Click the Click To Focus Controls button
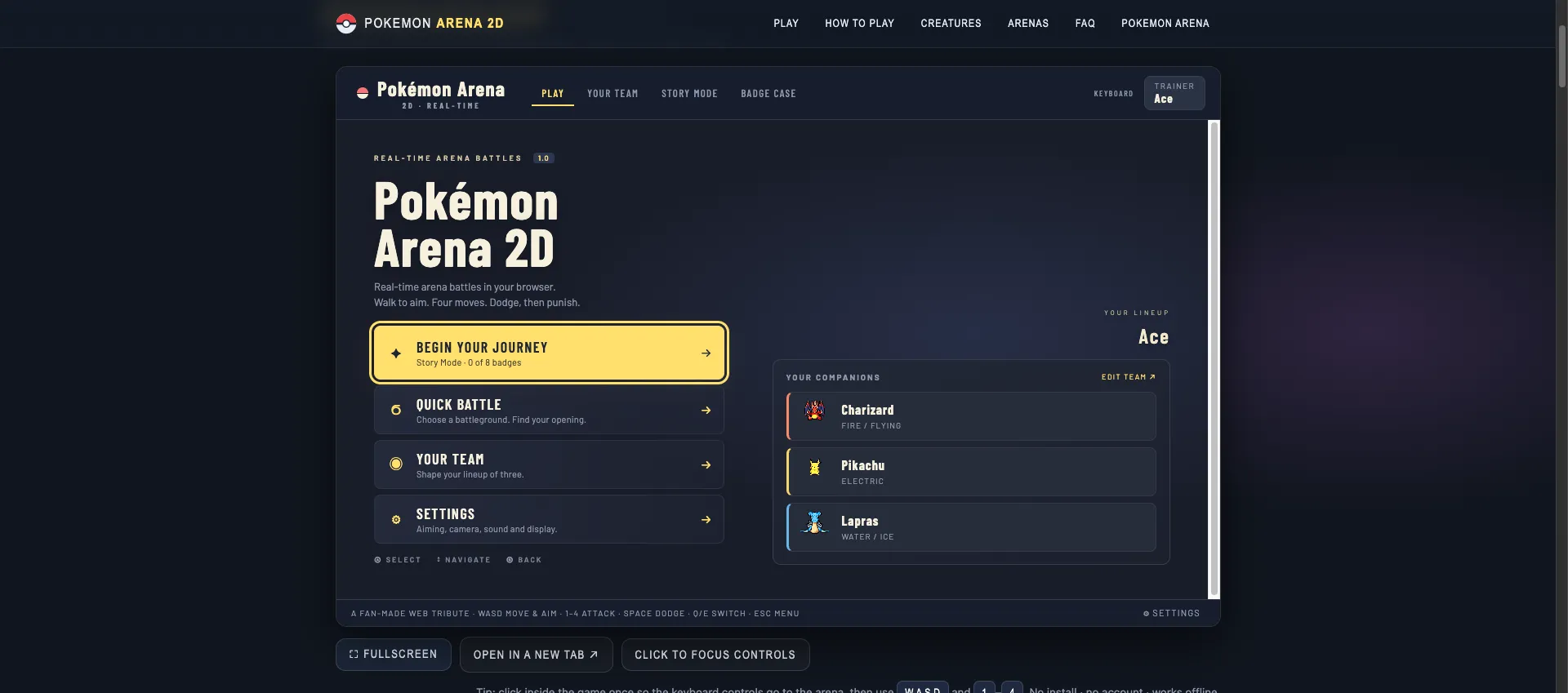 (715, 655)
